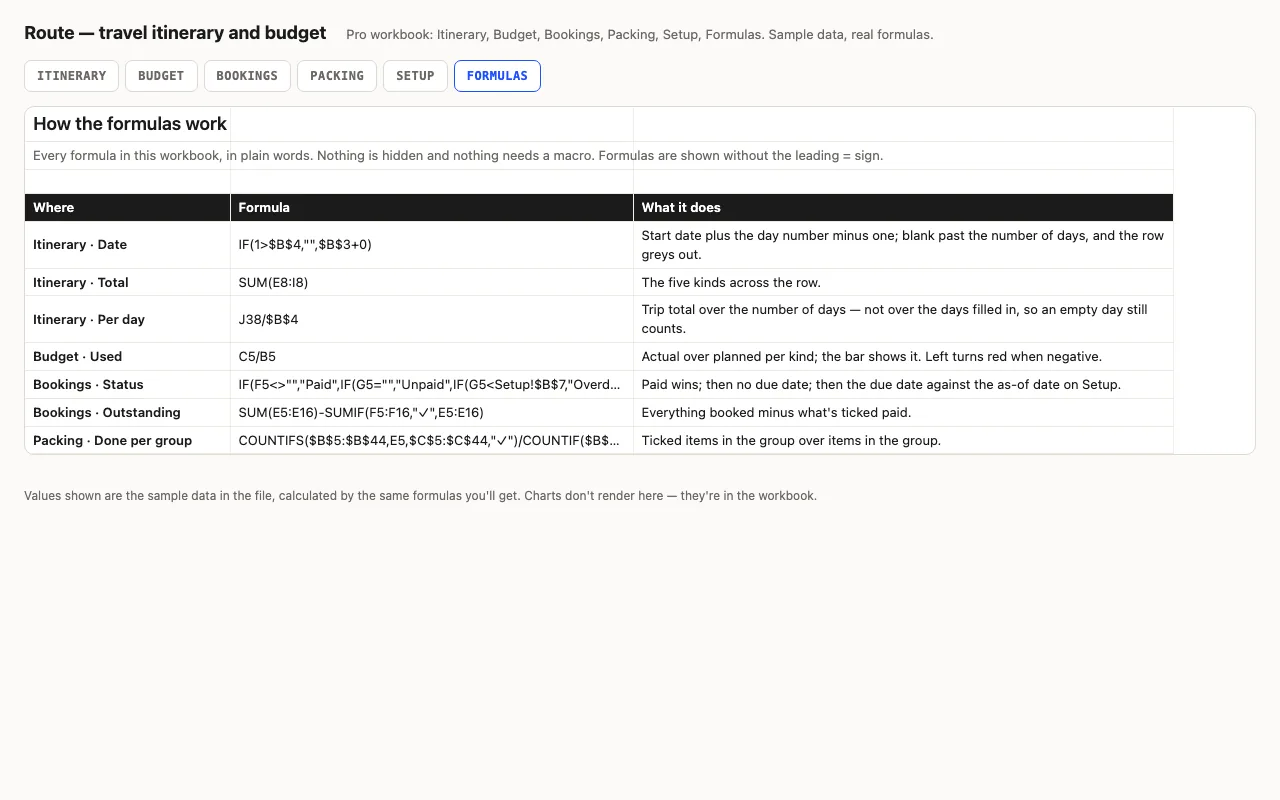Click the active Formulas tab
The image size is (1280, 800).
497,76
